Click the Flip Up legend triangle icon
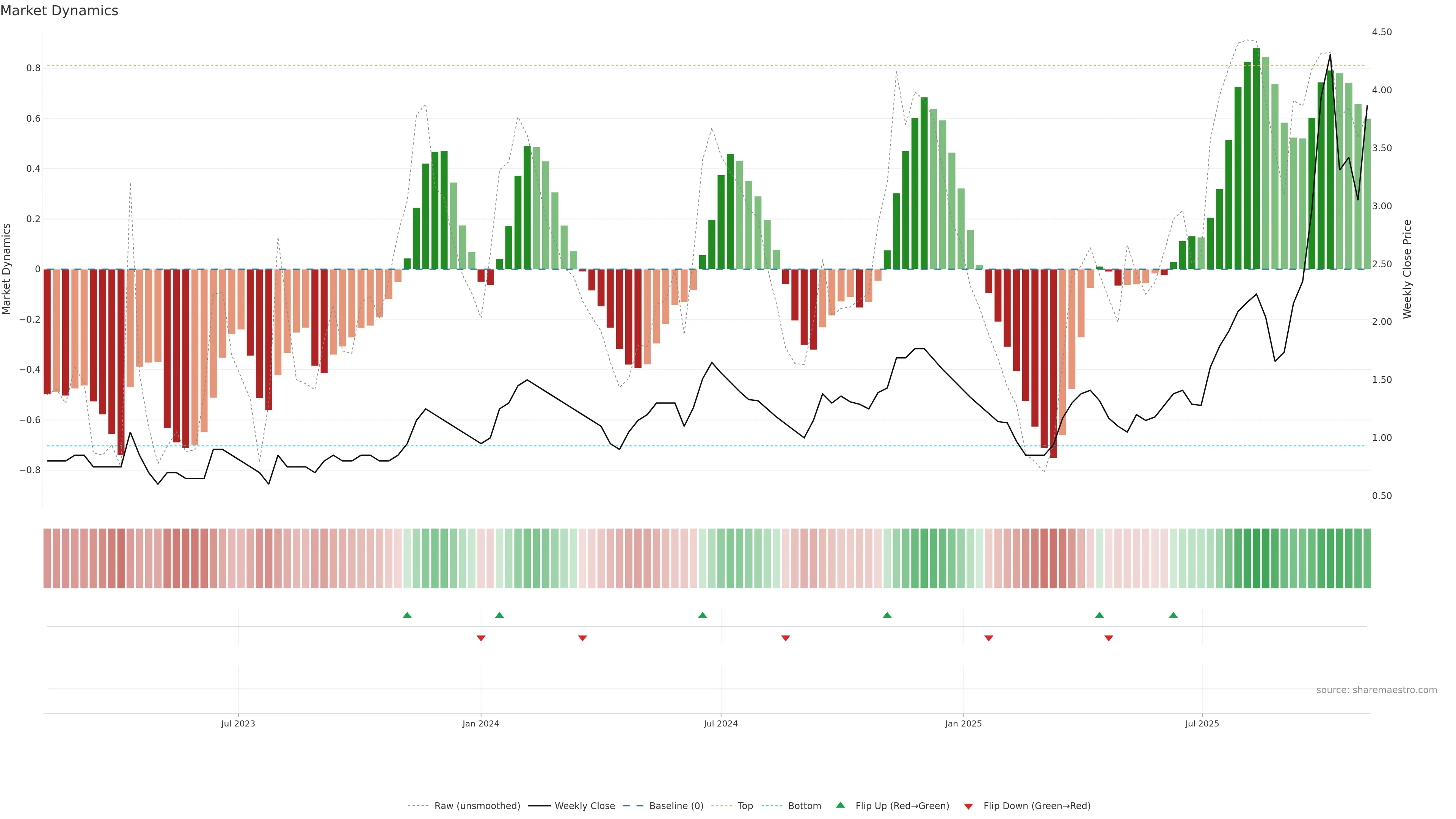 841,805
